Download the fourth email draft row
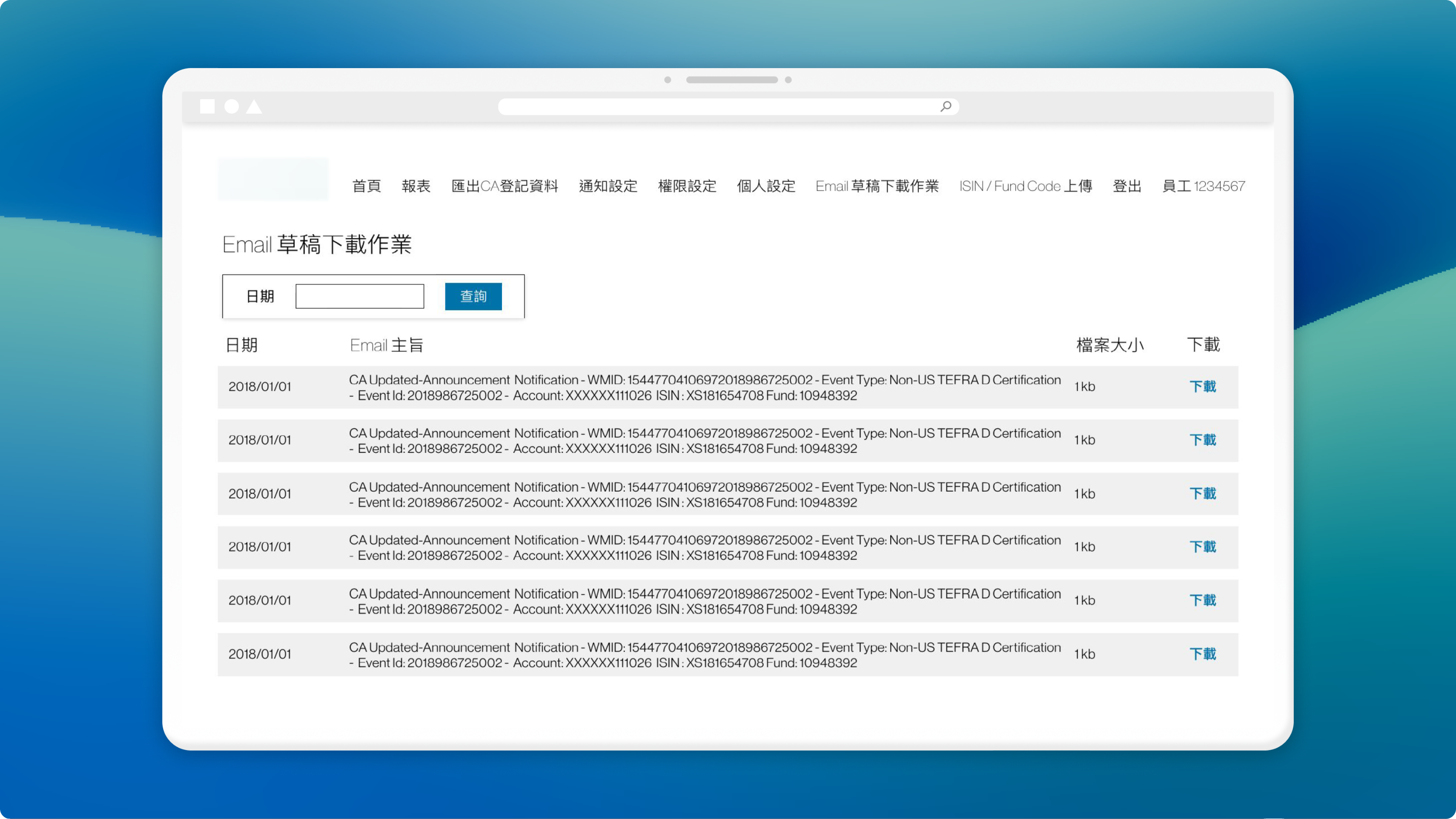Screen dimensions: 1456x819 (1203, 547)
